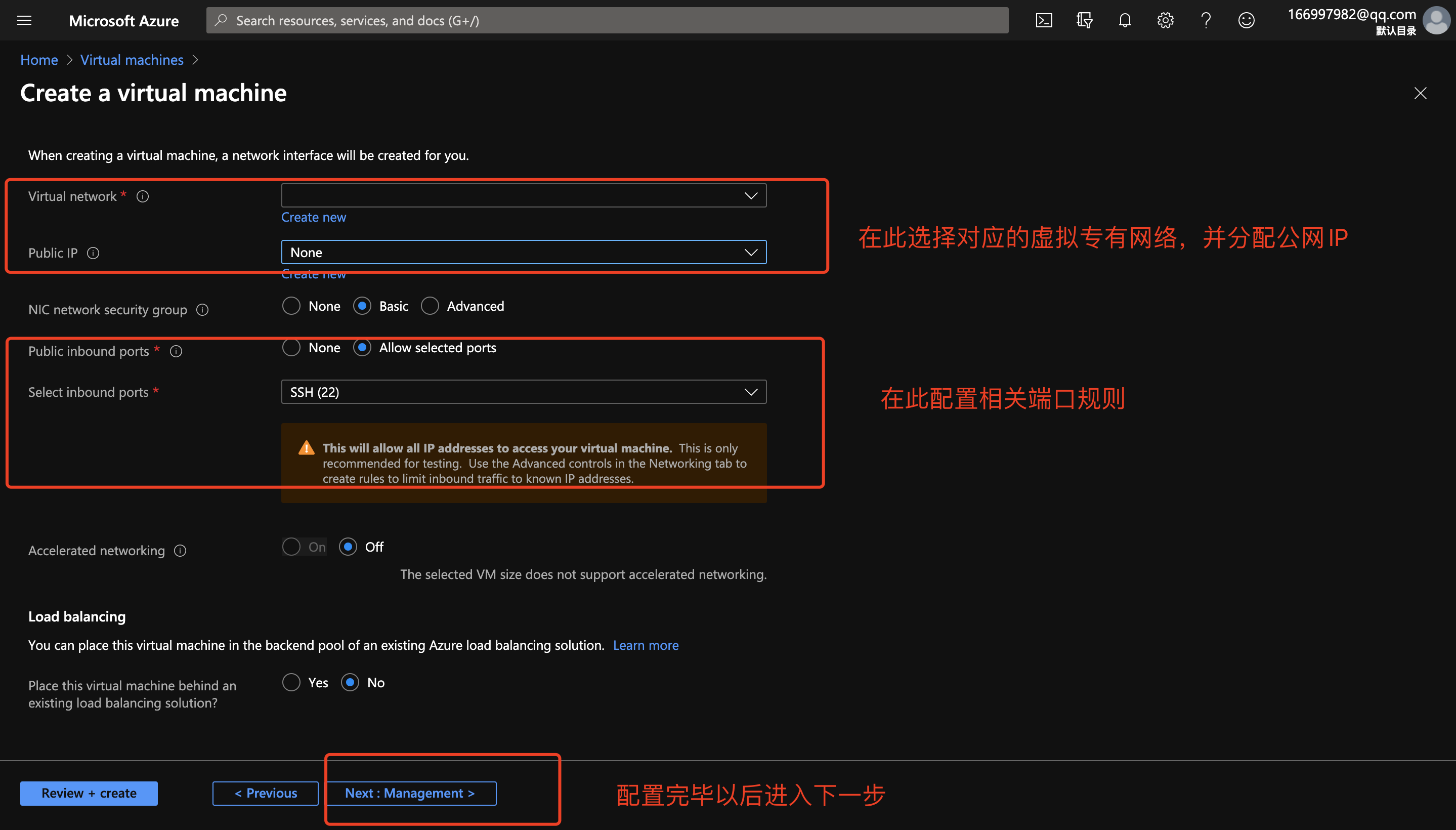Click account email 166997982@qq.com
This screenshot has width=1456, height=830.
(1352, 14)
